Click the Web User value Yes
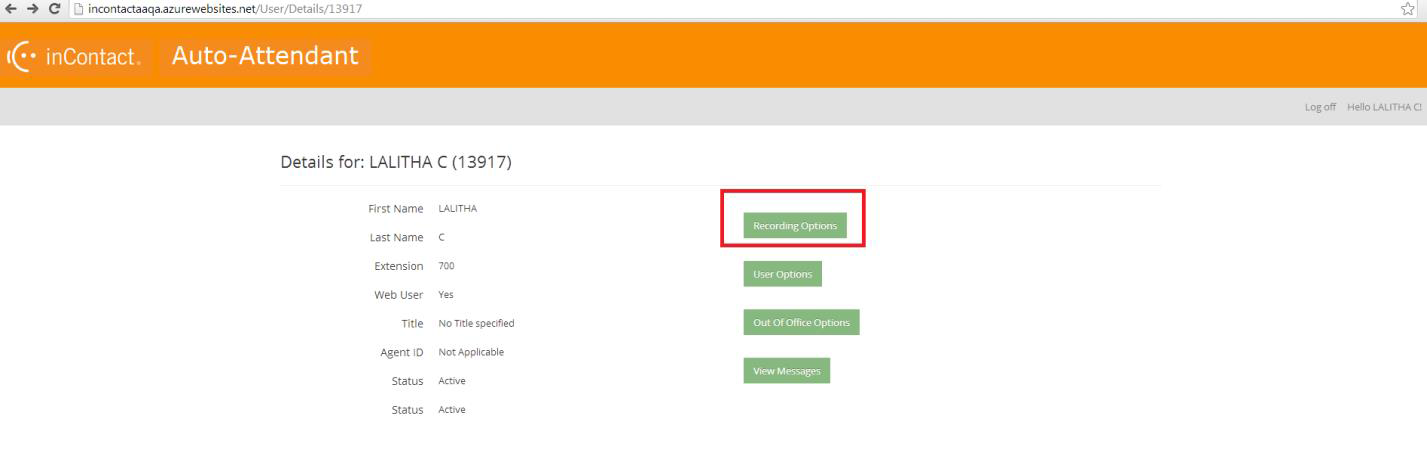Image resolution: width=1427 pixels, height=453 pixels. coord(446,295)
